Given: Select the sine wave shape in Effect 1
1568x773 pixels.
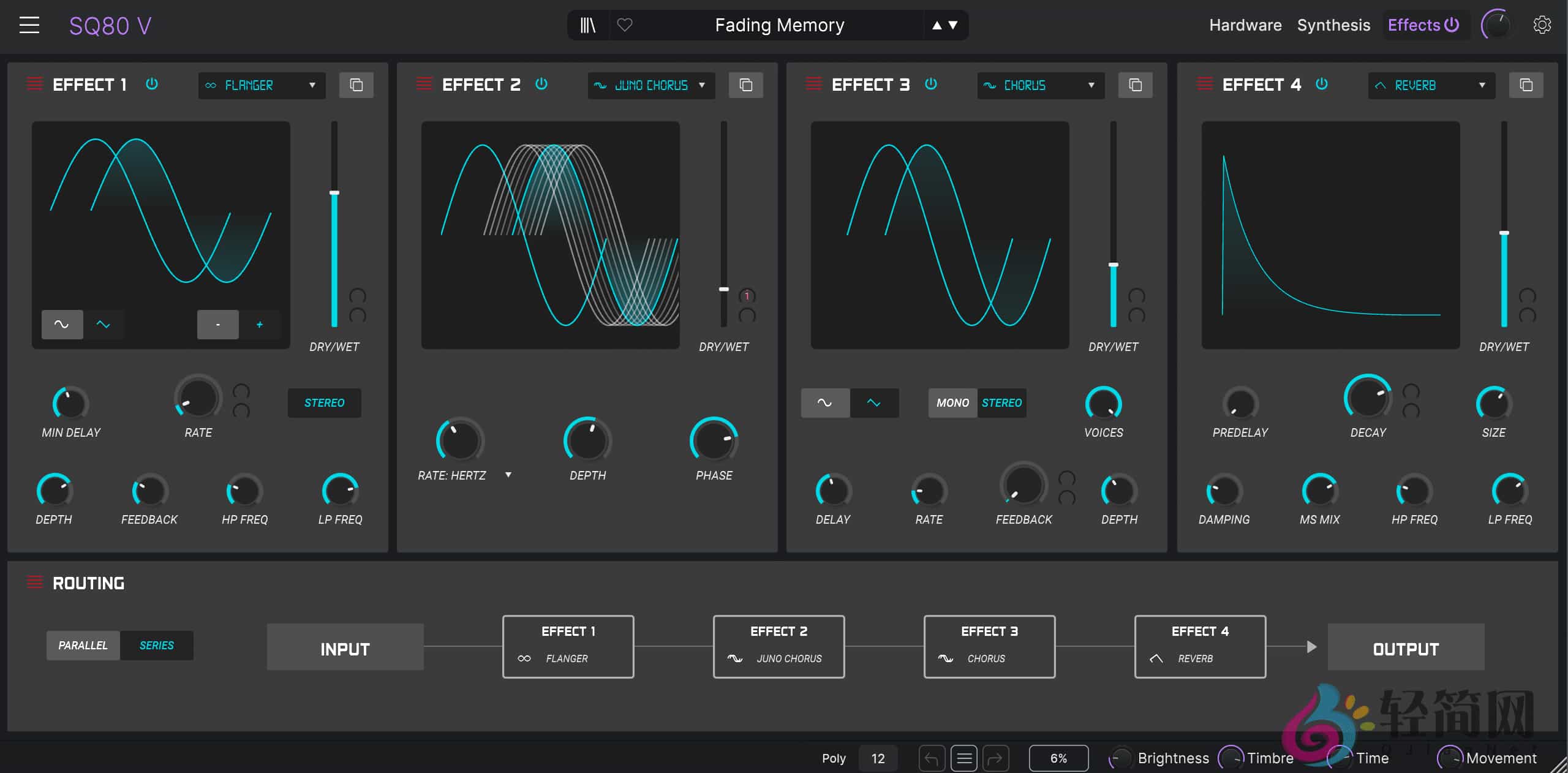Looking at the screenshot, I should [x=61, y=325].
